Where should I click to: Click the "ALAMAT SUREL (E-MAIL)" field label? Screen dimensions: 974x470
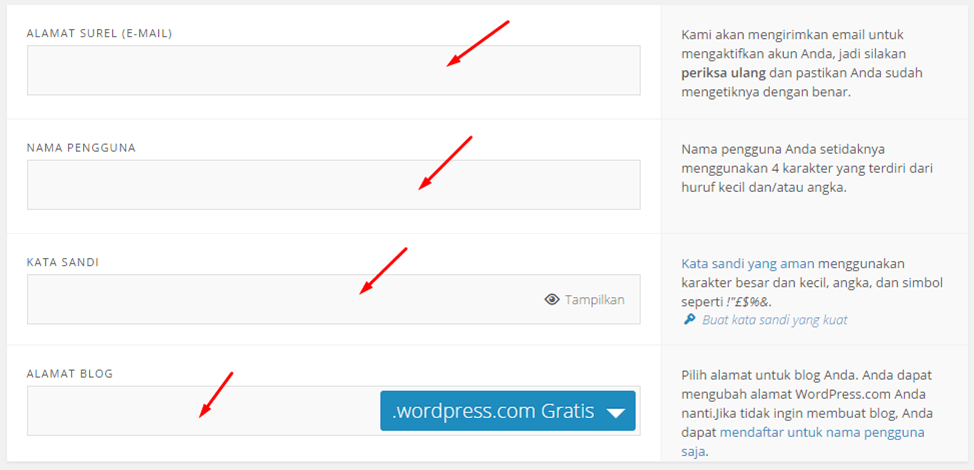pyautogui.click(x=100, y=34)
